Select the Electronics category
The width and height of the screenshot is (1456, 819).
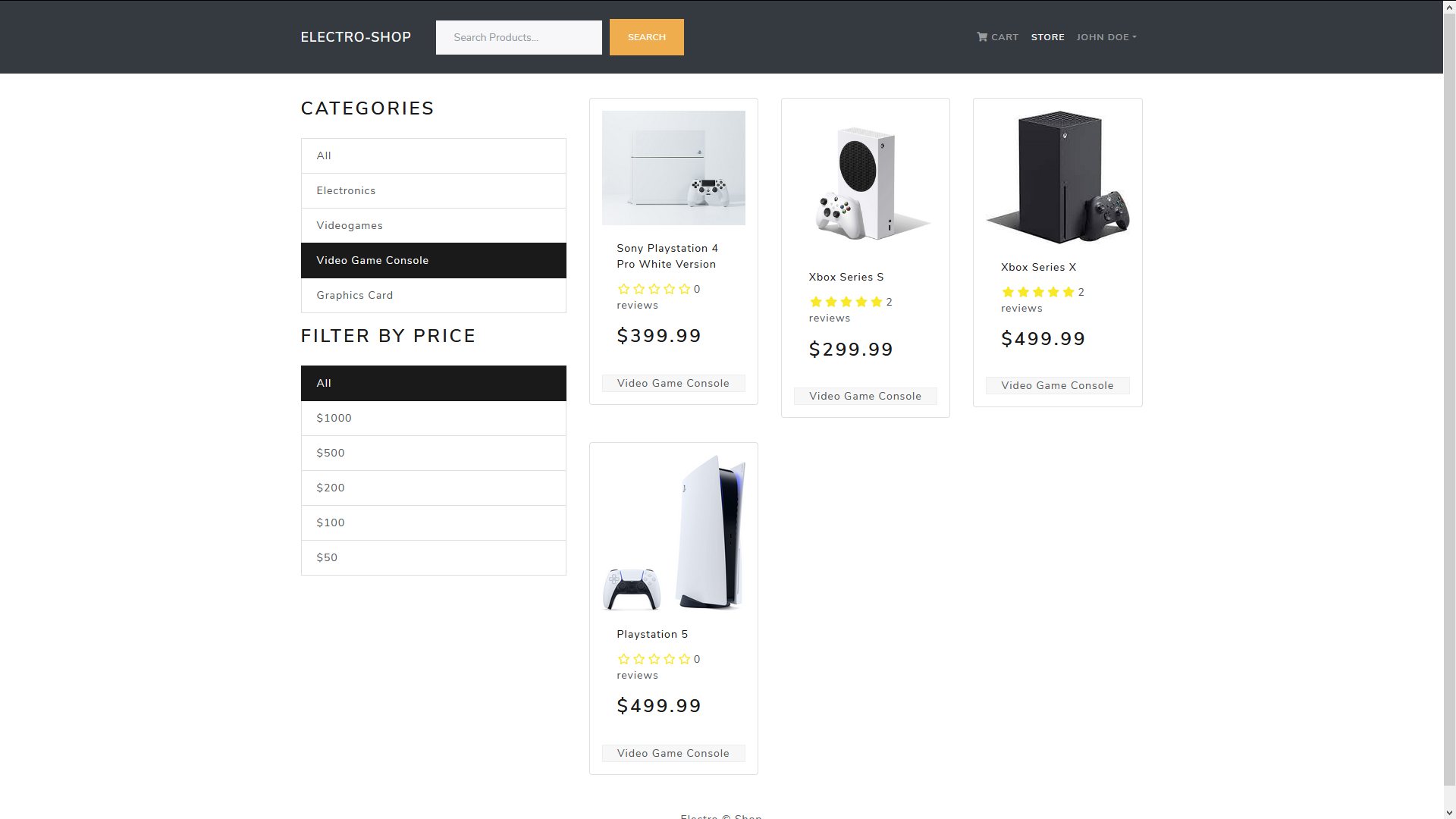click(434, 190)
